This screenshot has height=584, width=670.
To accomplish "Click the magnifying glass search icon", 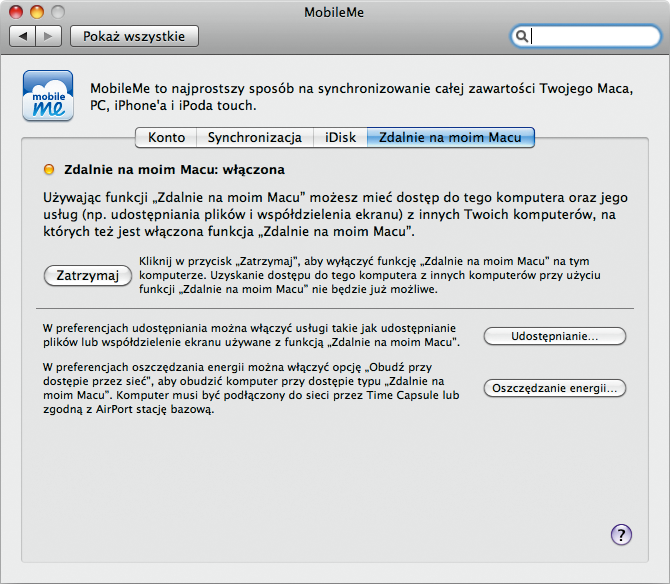I will pos(521,36).
